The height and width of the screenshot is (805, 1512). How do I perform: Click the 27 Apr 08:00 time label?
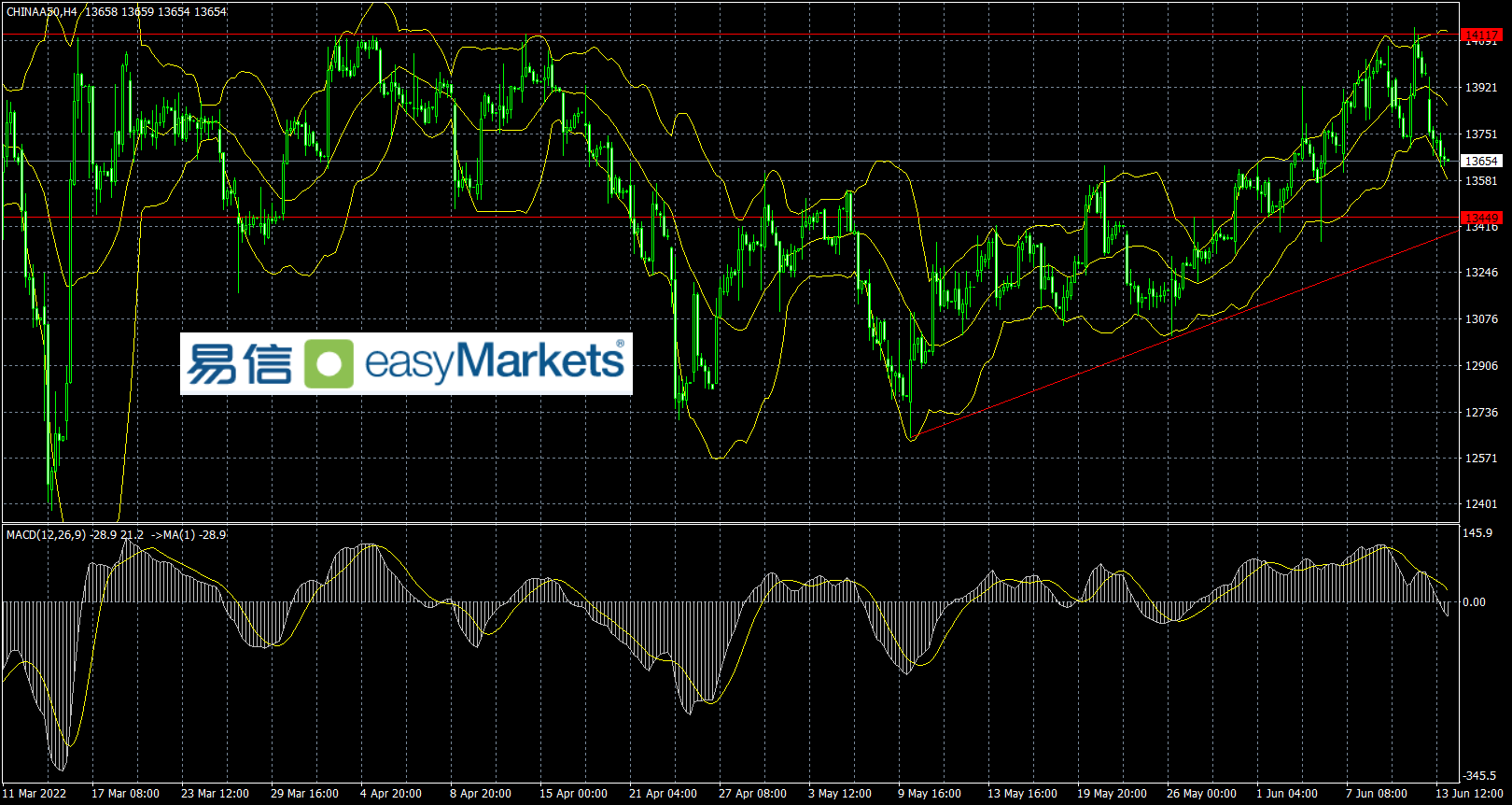point(752,794)
